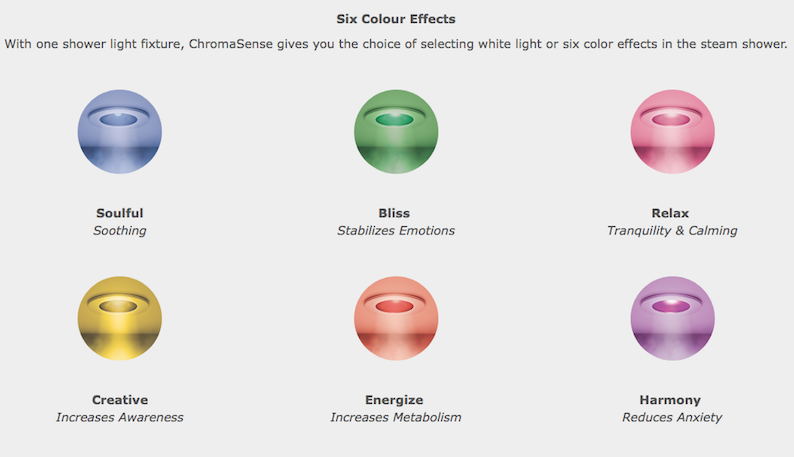Click the Soulful heading label

click(120, 213)
